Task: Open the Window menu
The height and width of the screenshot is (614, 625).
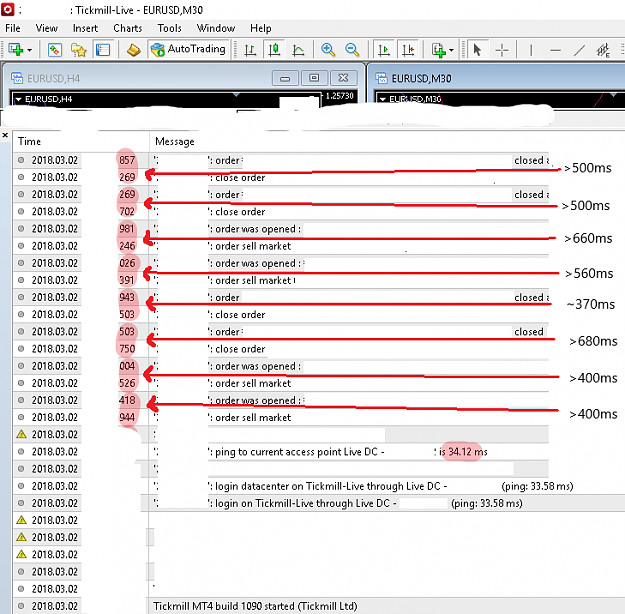Action: [x=216, y=28]
